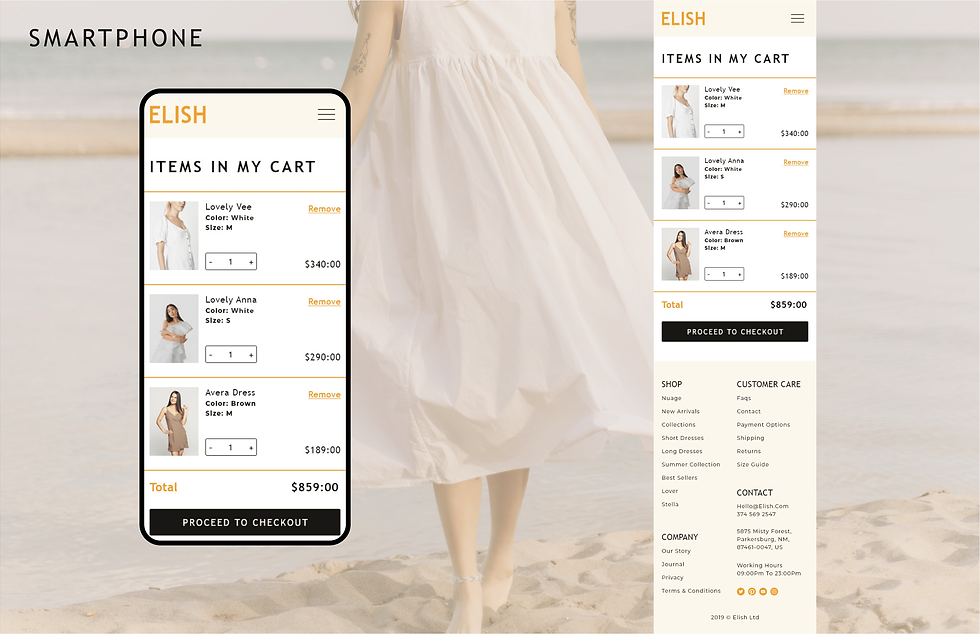
Task: Open Best Sellers footer link
Action: point(679,478)
